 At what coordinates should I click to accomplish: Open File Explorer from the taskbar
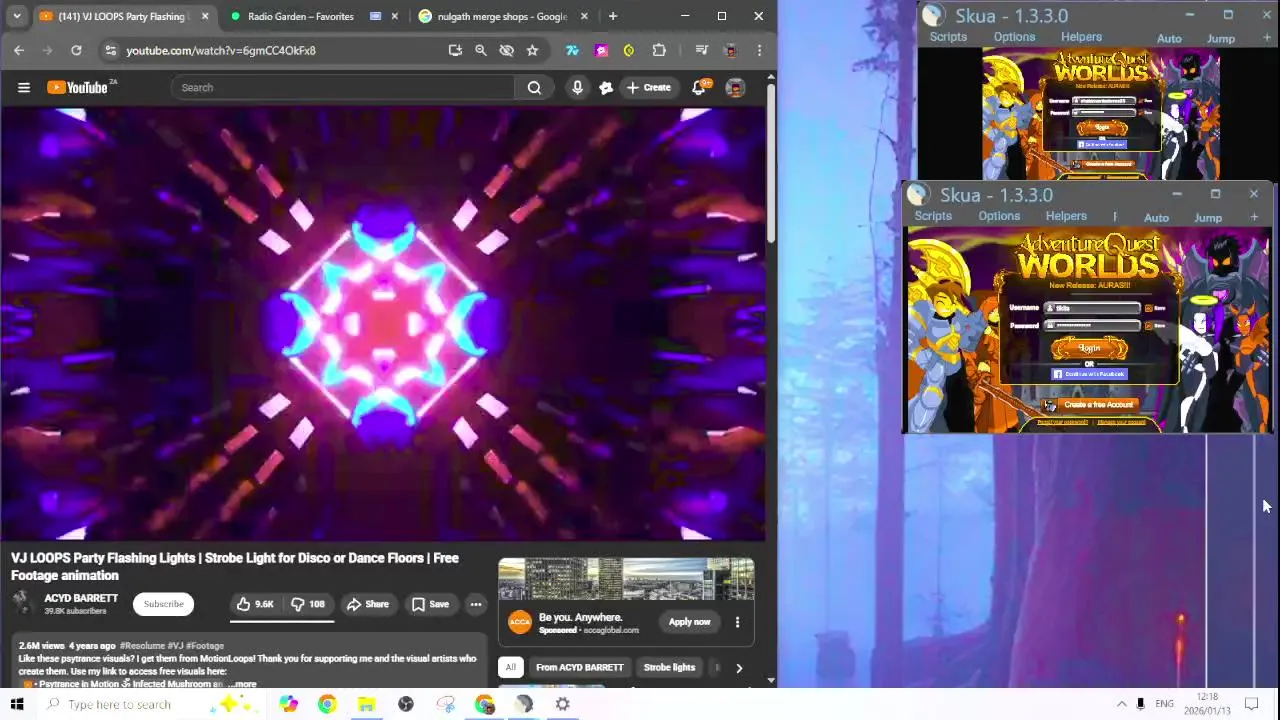[x=366, y=704]
